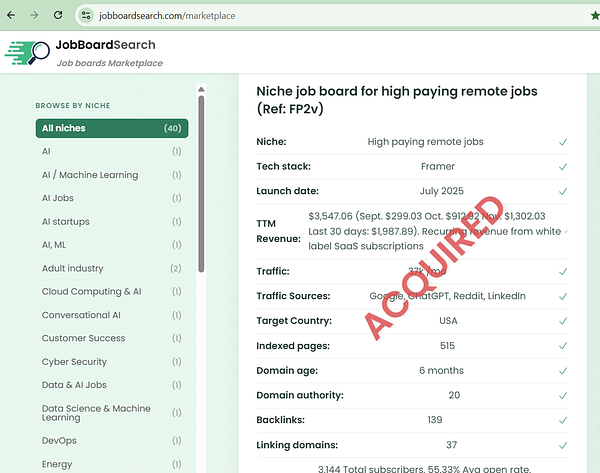
Task: Click checkmark in the Target Country row
Action: tap(563, 321)
